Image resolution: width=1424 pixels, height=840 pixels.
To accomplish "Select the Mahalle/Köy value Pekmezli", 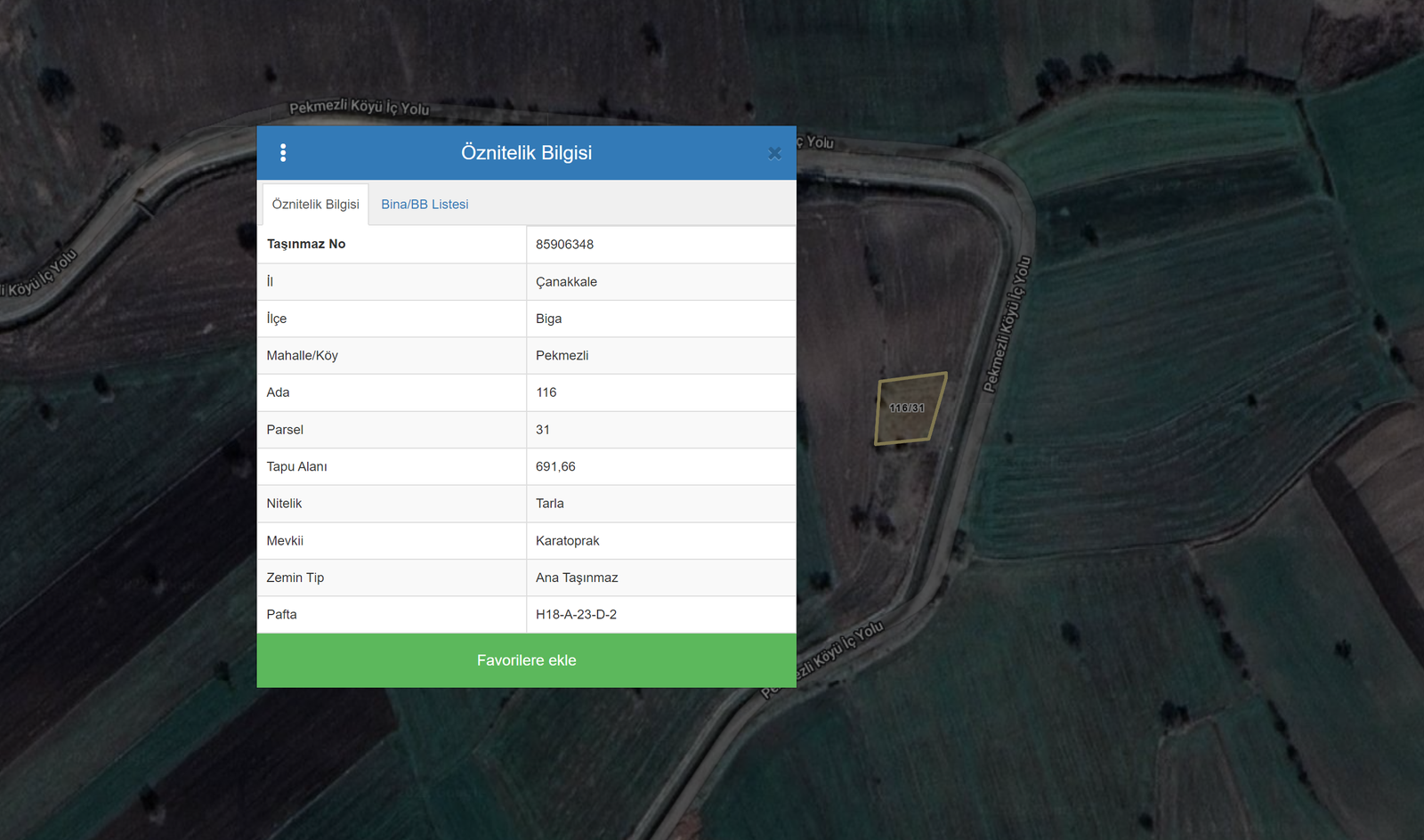I will (x=562, y=356).
